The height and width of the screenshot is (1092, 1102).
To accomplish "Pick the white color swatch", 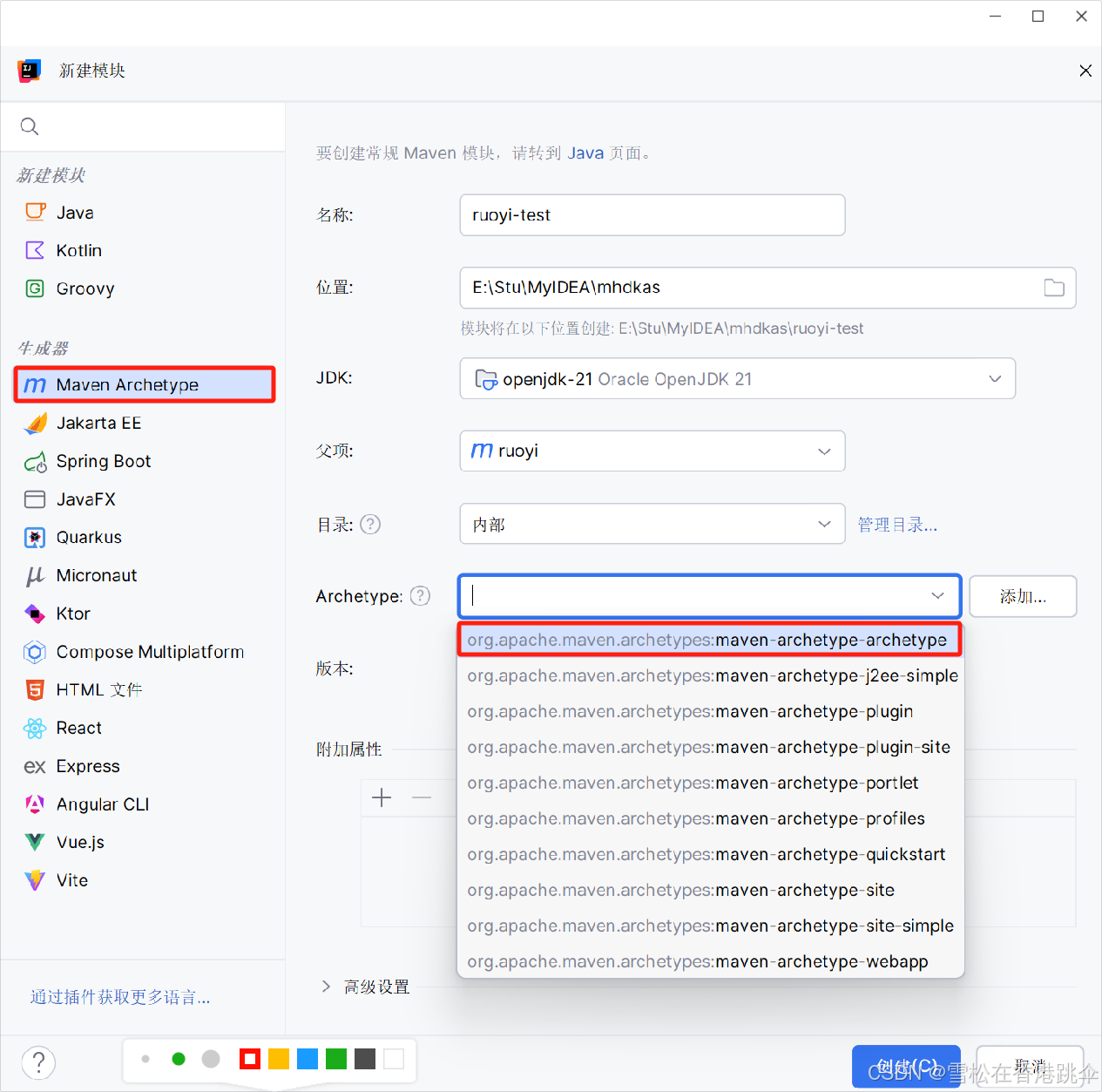I will pyautogui.click(x=394, y=1059).
